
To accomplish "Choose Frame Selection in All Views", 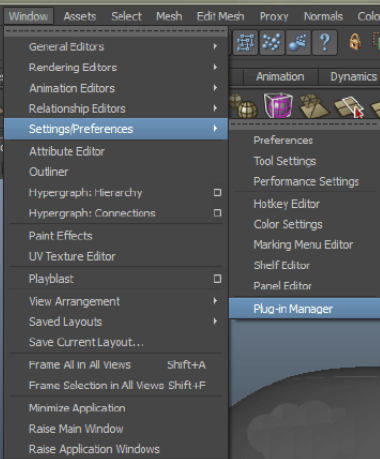I will pos(116,385).
